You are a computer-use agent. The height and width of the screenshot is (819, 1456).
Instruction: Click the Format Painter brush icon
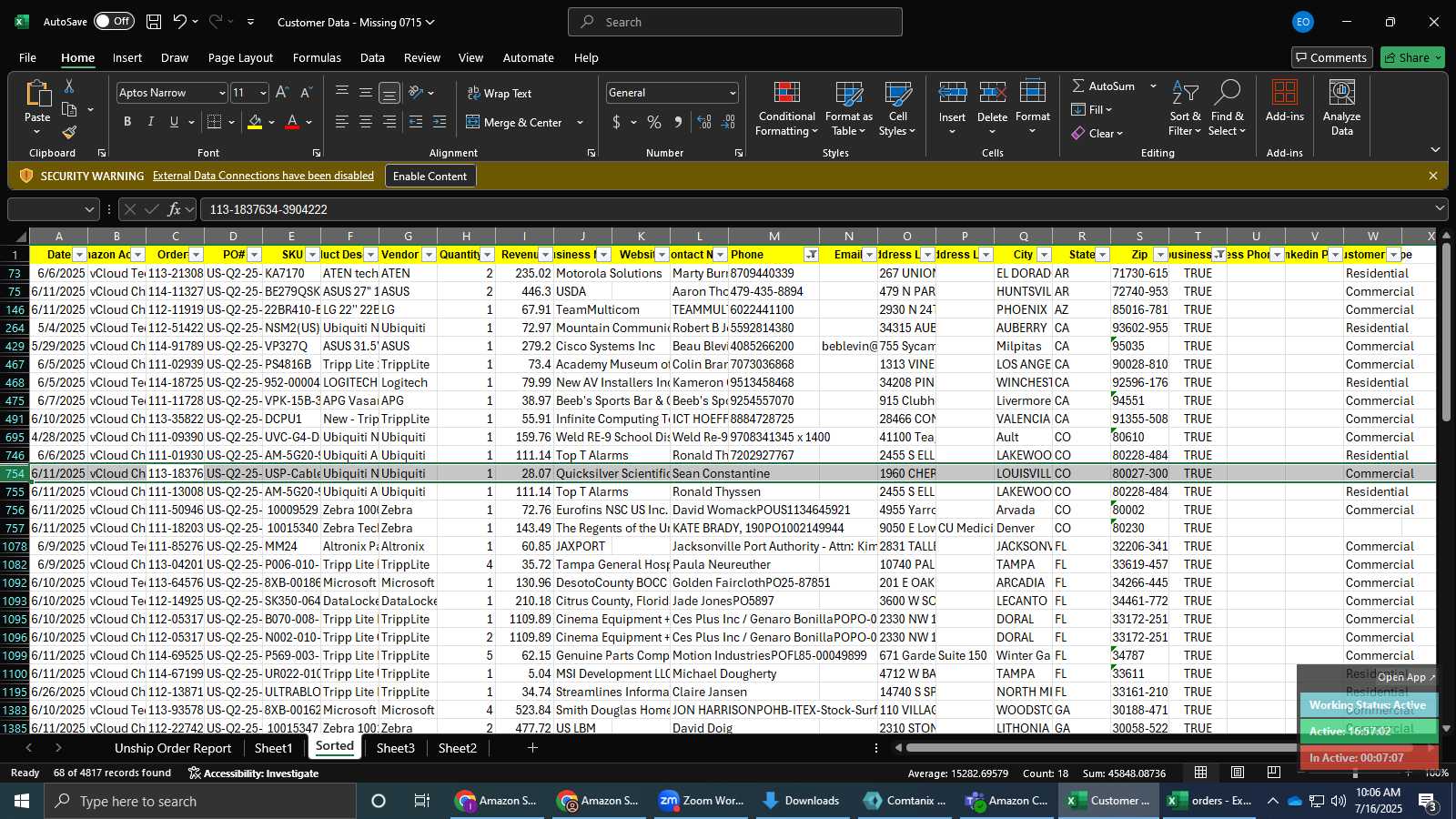69,133
